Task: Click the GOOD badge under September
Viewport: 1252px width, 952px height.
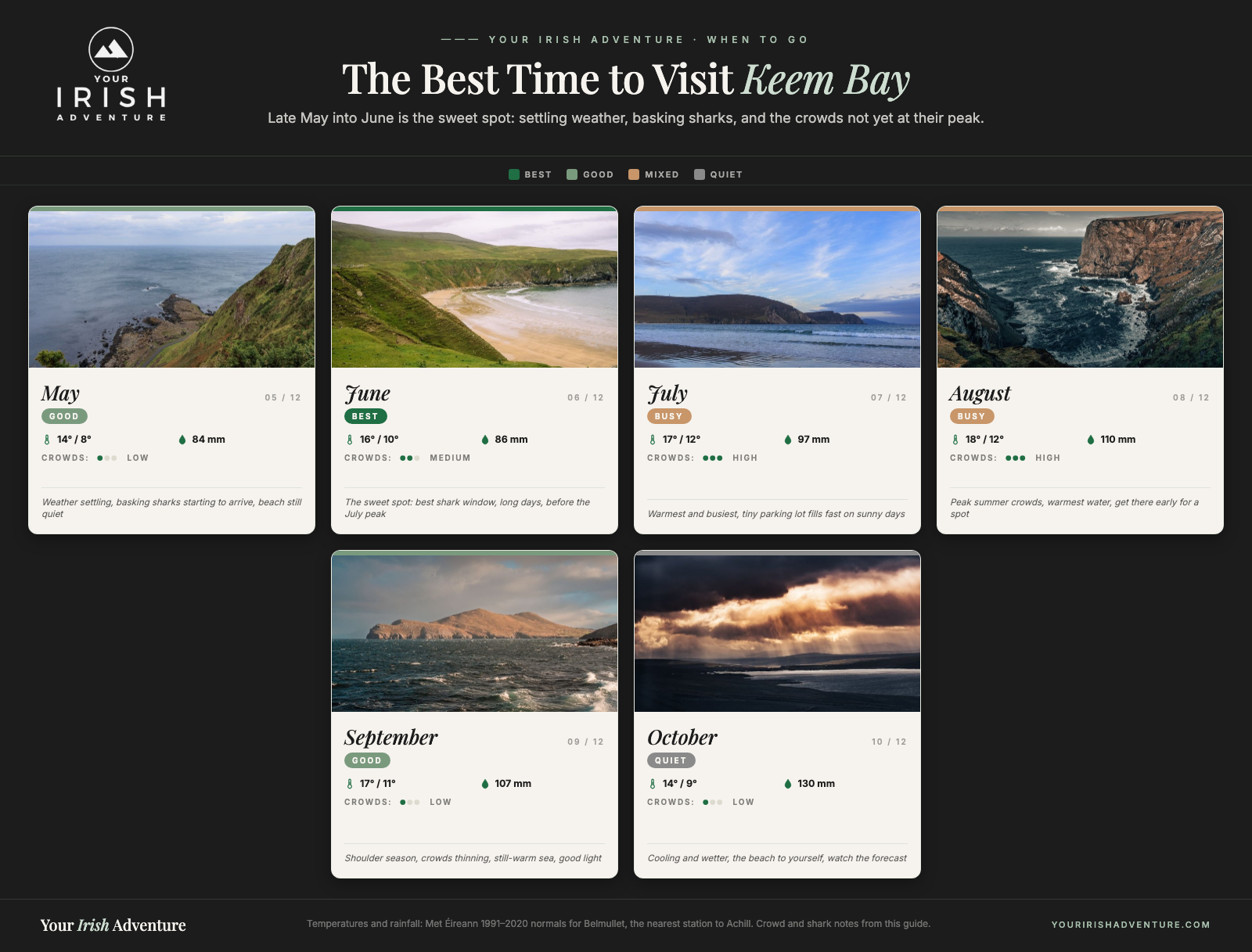Action: click(367, 760)
